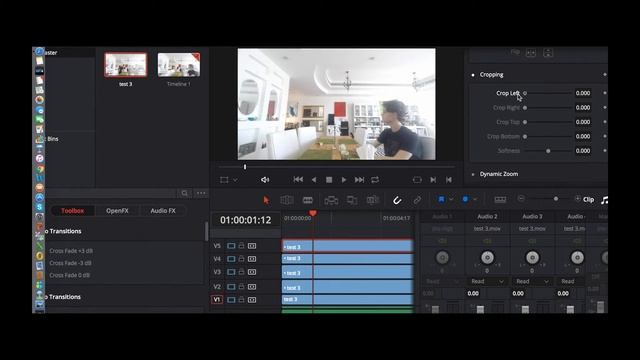Stop playback in the viewer
Image resolution: width=640 pixels, height=360 pixels.
point(329,180)
